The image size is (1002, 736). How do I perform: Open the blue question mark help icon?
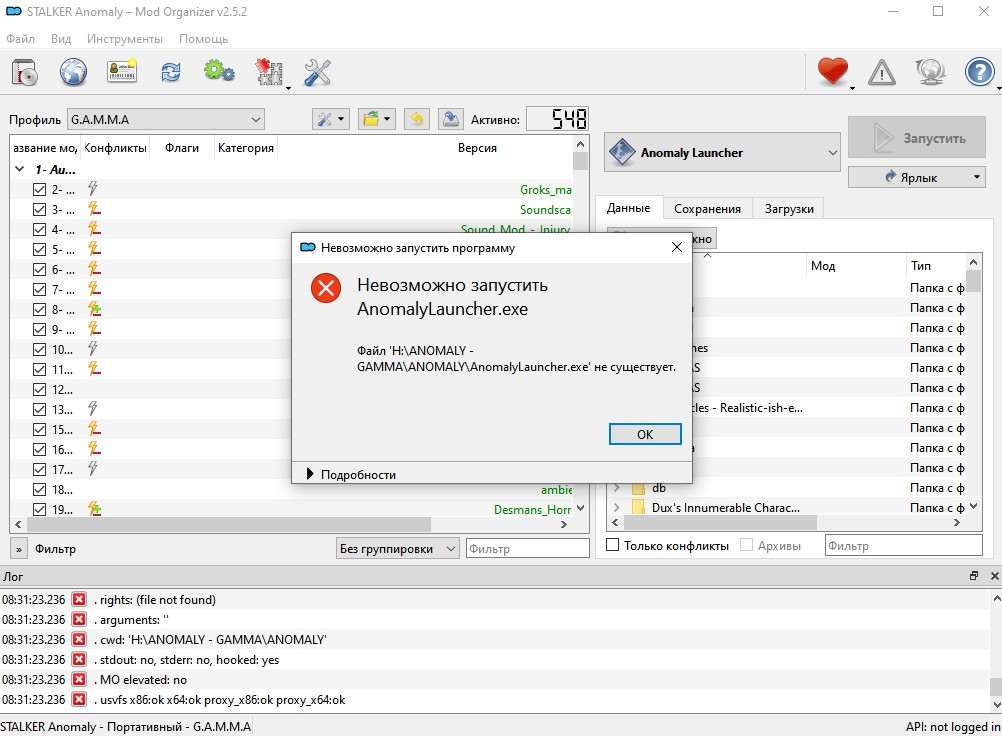coord(980,72)
